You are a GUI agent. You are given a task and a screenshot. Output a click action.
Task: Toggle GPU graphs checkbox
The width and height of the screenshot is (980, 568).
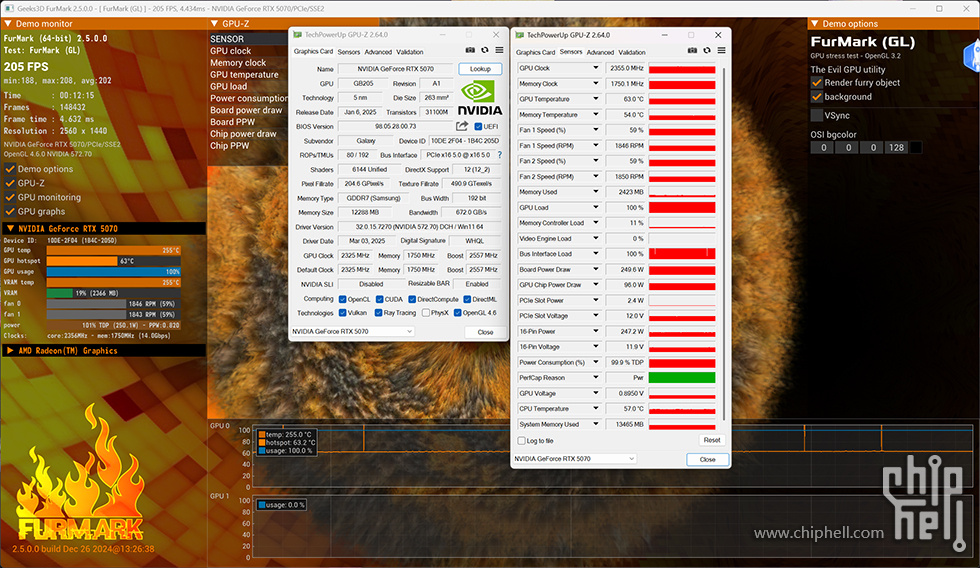coord(10,212)
